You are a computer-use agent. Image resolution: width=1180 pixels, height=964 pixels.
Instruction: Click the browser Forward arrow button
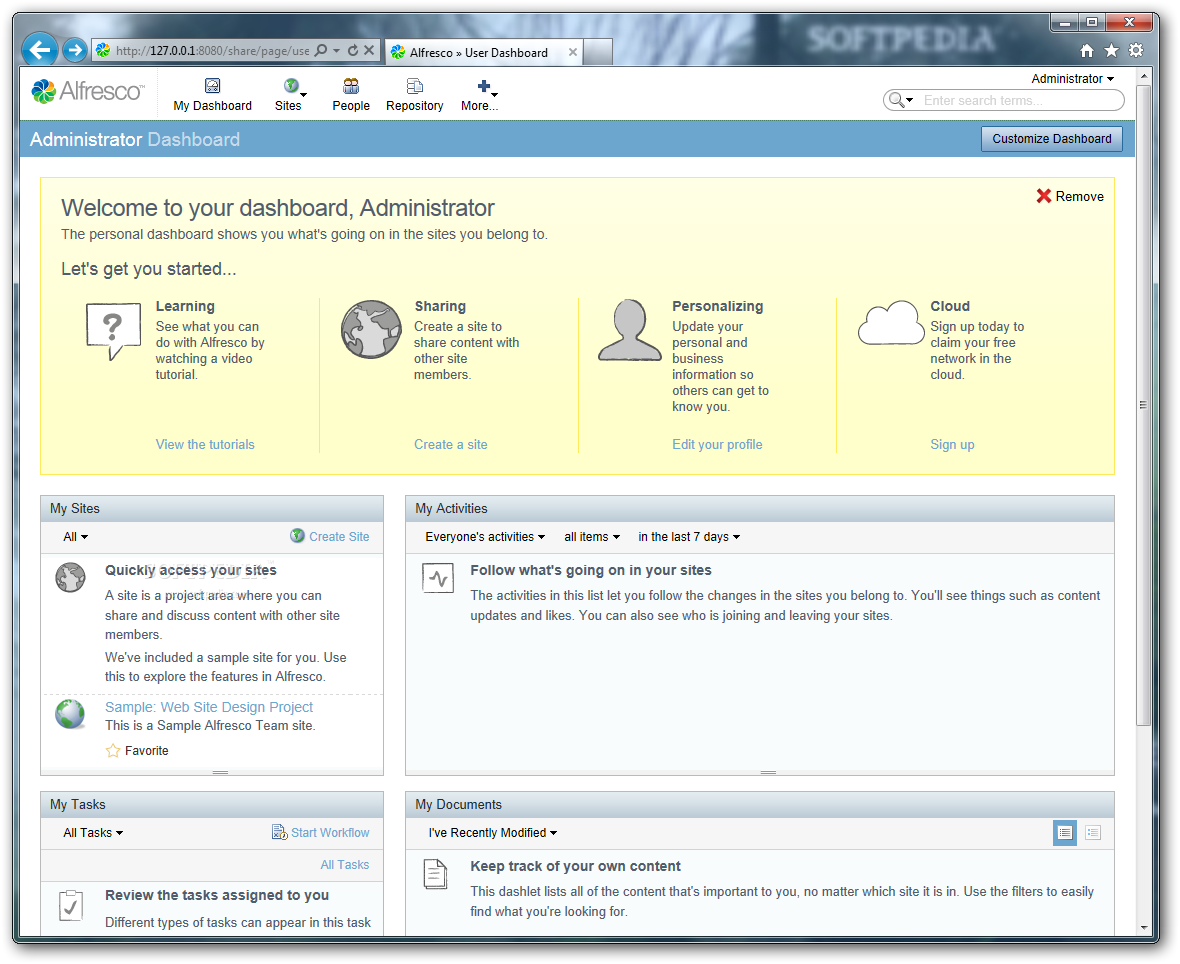[74, 50]
